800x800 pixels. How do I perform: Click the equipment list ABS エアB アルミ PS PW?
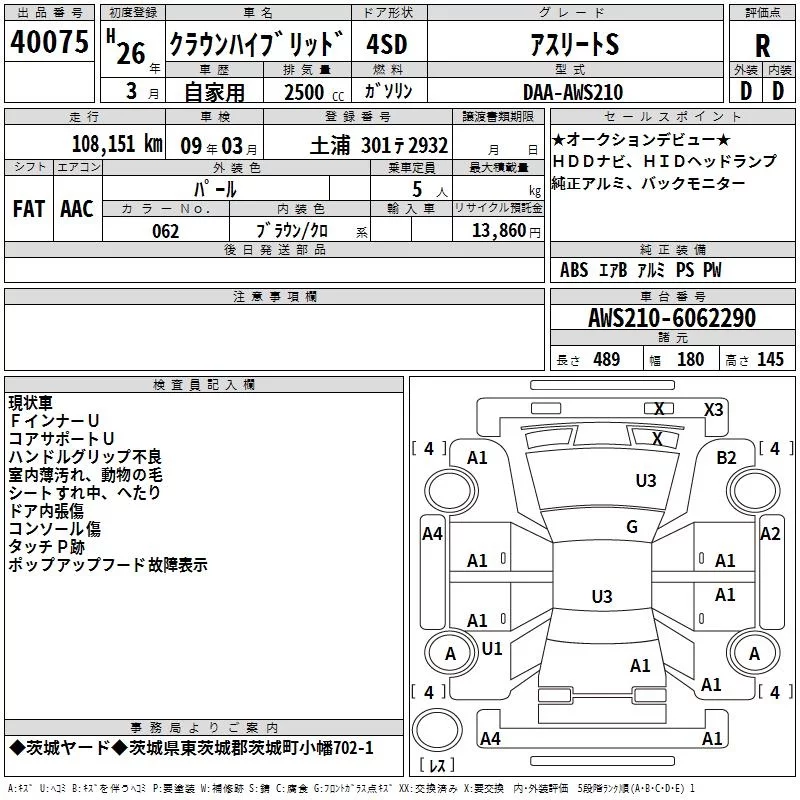pyautogui.click(x=640, y=270)
